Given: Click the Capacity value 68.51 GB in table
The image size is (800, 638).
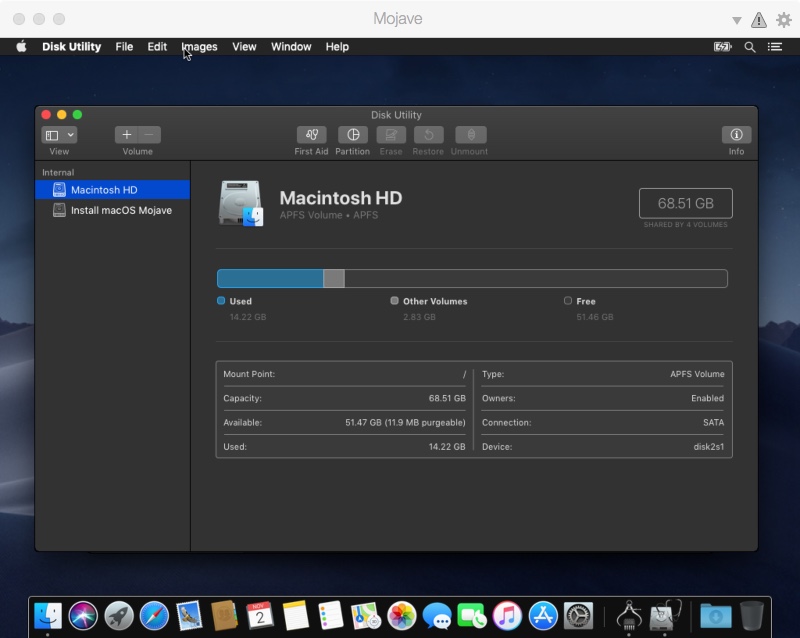Looking at the screenshot, I should 447,398.
